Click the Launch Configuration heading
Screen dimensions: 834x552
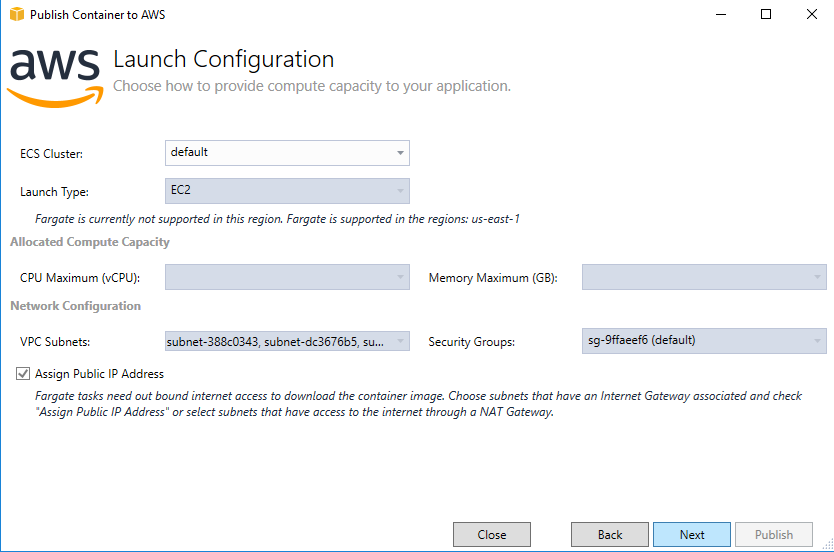click(223, 59)
